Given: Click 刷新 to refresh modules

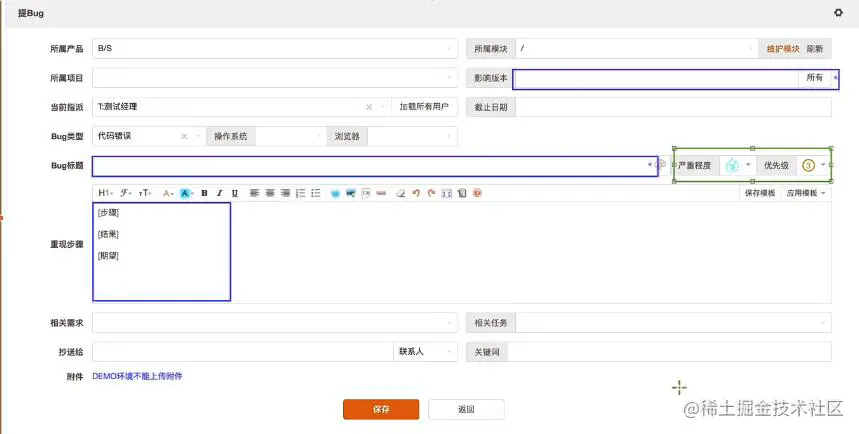Looking at the screenshot, I should (x=815, y=49).
